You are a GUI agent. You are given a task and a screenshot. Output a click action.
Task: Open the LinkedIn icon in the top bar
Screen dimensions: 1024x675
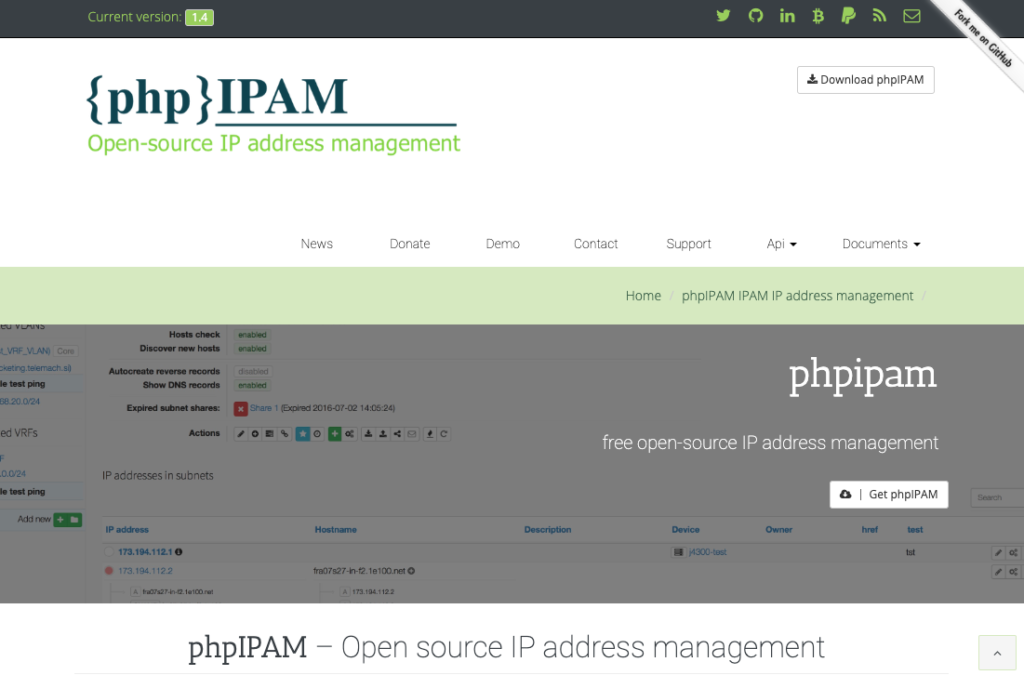(787, 16)
